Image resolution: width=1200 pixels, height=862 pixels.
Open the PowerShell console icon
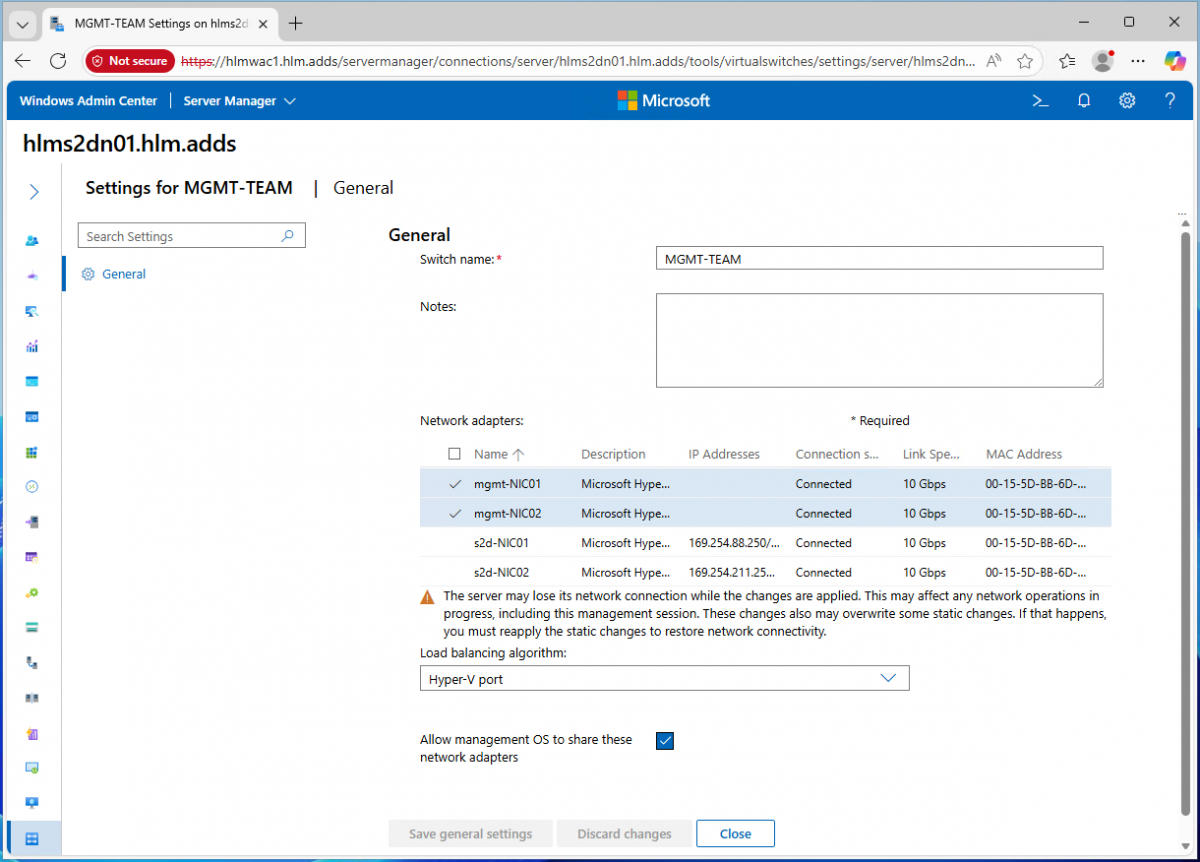point(1040,100)
